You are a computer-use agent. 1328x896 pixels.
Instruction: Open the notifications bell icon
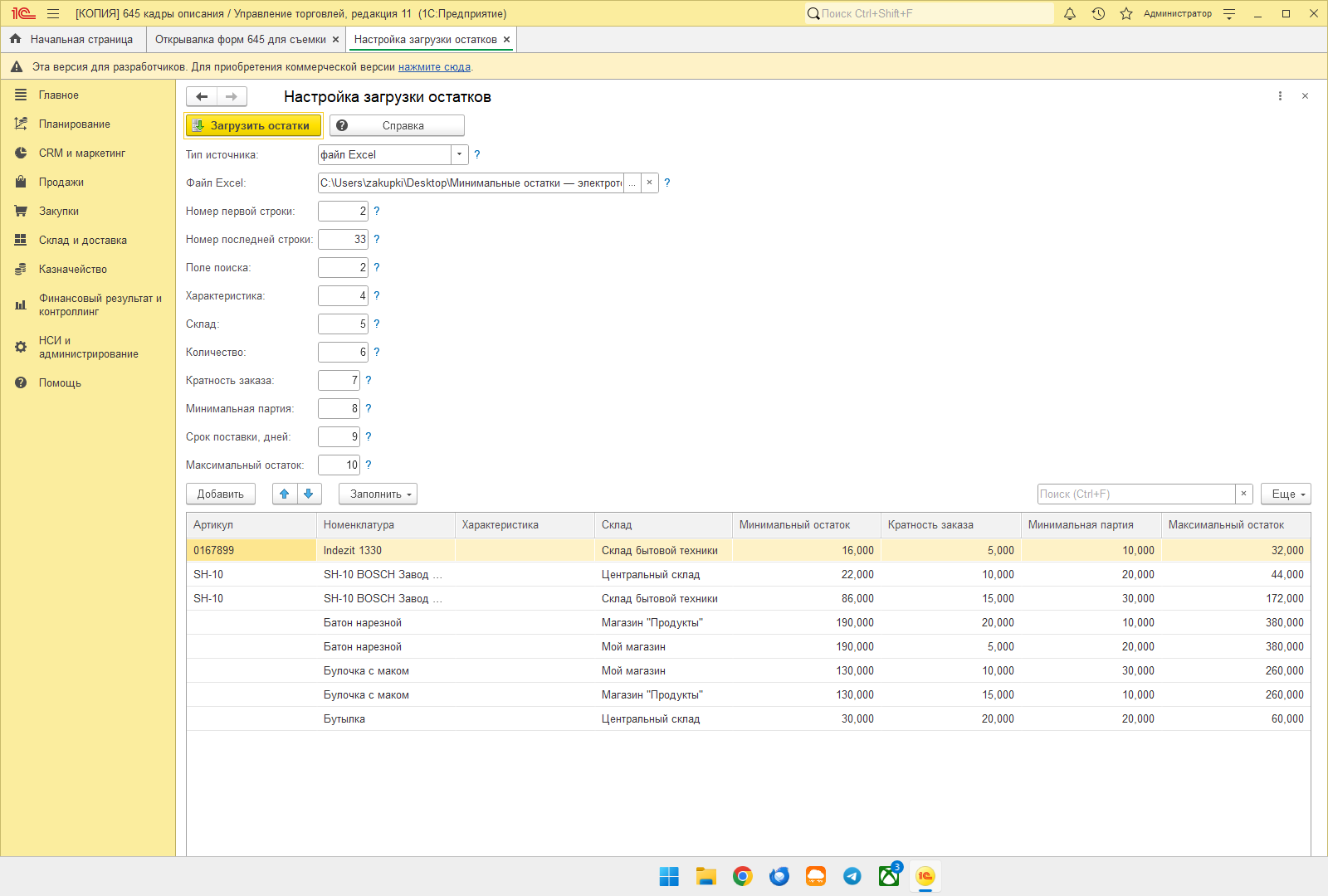(1070, 13)
